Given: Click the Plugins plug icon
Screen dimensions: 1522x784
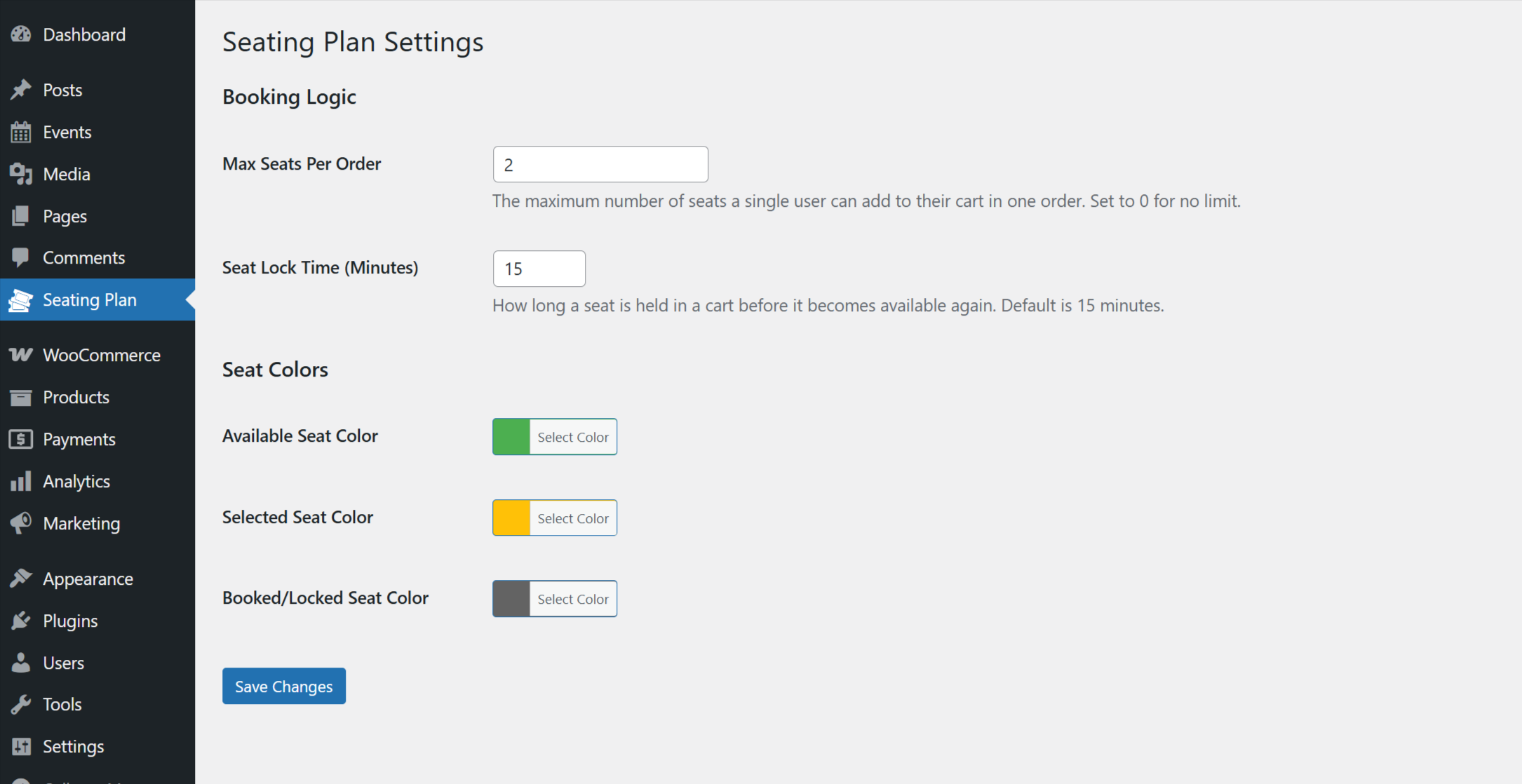Looking at the screenshot, I should (21, 621).
